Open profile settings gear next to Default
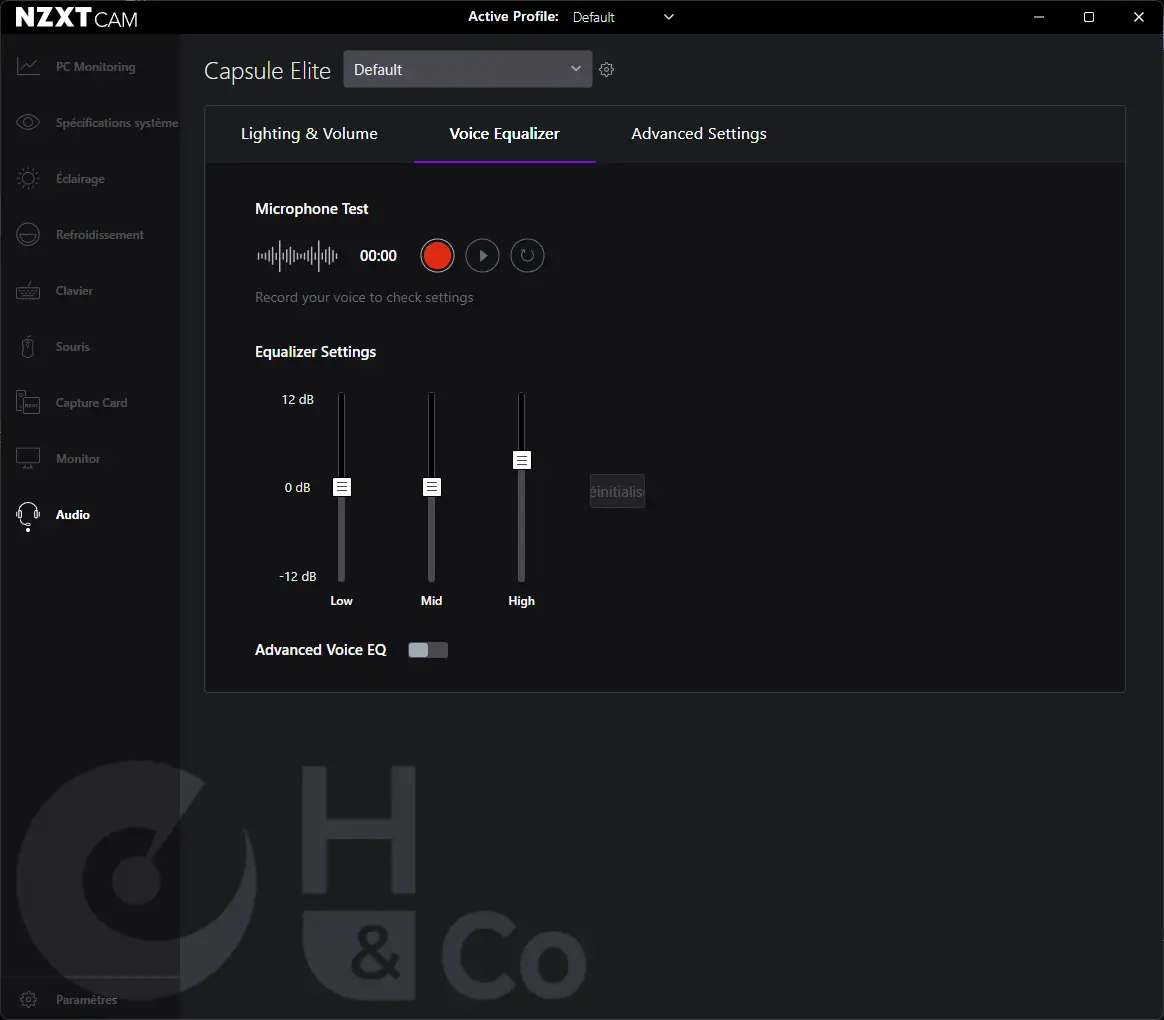This screenshot has width=1164, height=1020. (x=606, y=70)
